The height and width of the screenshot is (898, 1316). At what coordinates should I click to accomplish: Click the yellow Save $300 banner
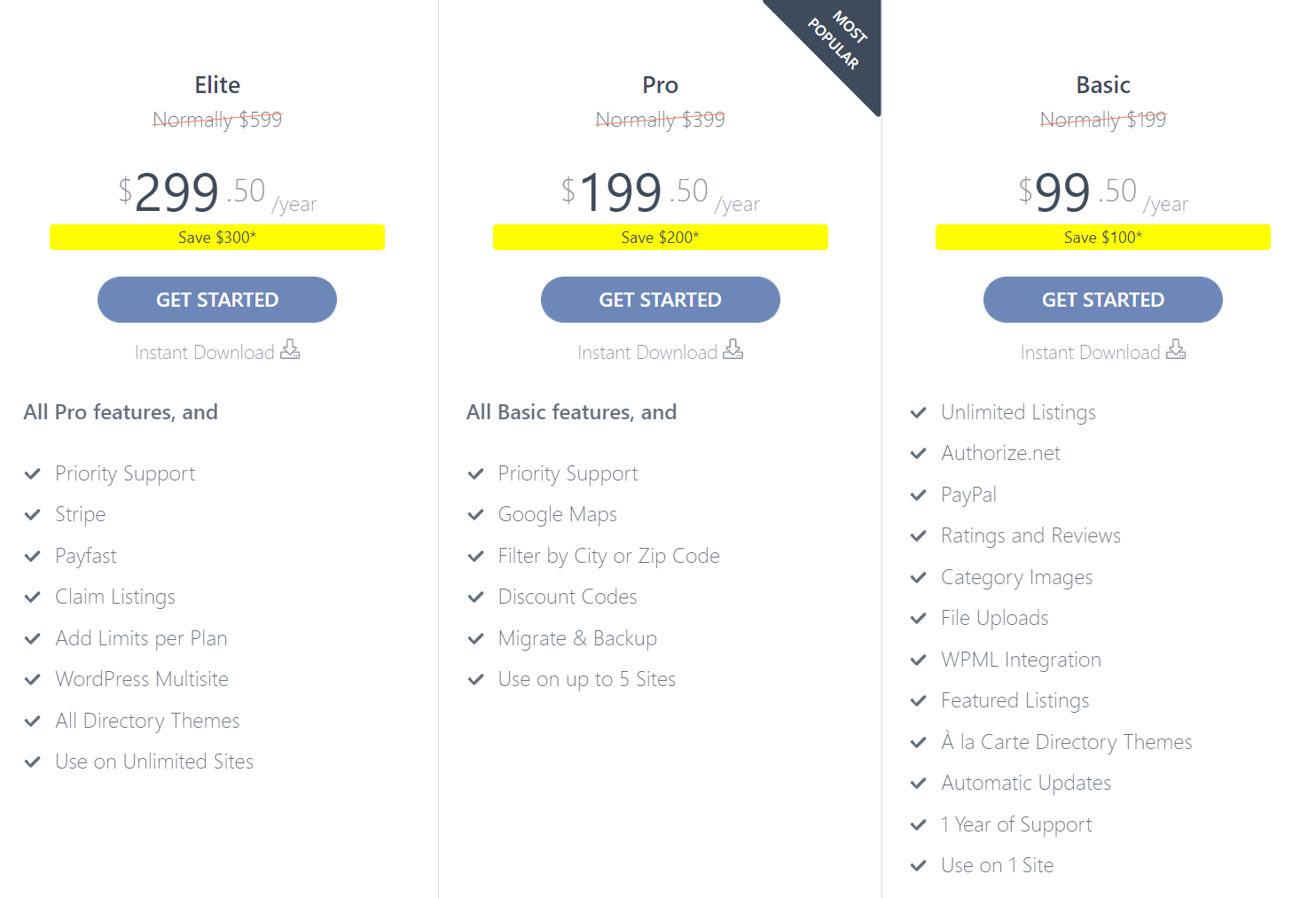pos(217,238)
